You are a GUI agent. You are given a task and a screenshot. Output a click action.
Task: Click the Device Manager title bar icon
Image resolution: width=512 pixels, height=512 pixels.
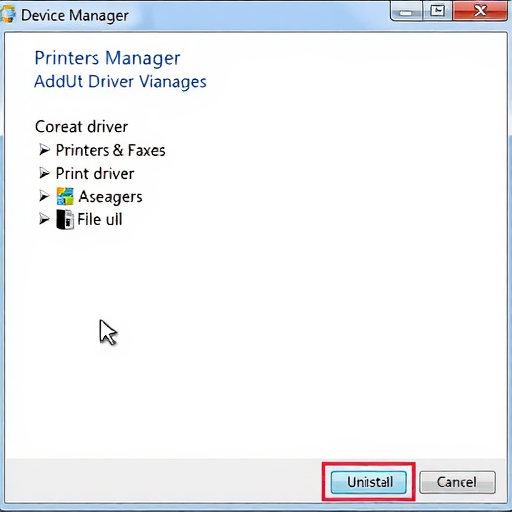tap(7, 15)
